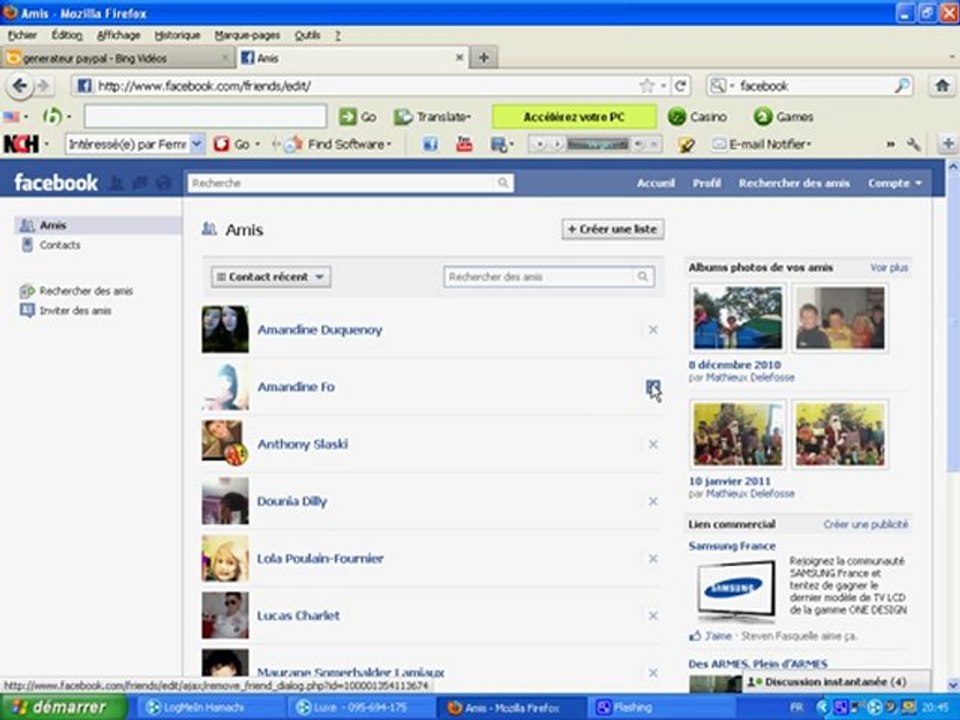Click Accélérez votre PC button

[574, 116]
